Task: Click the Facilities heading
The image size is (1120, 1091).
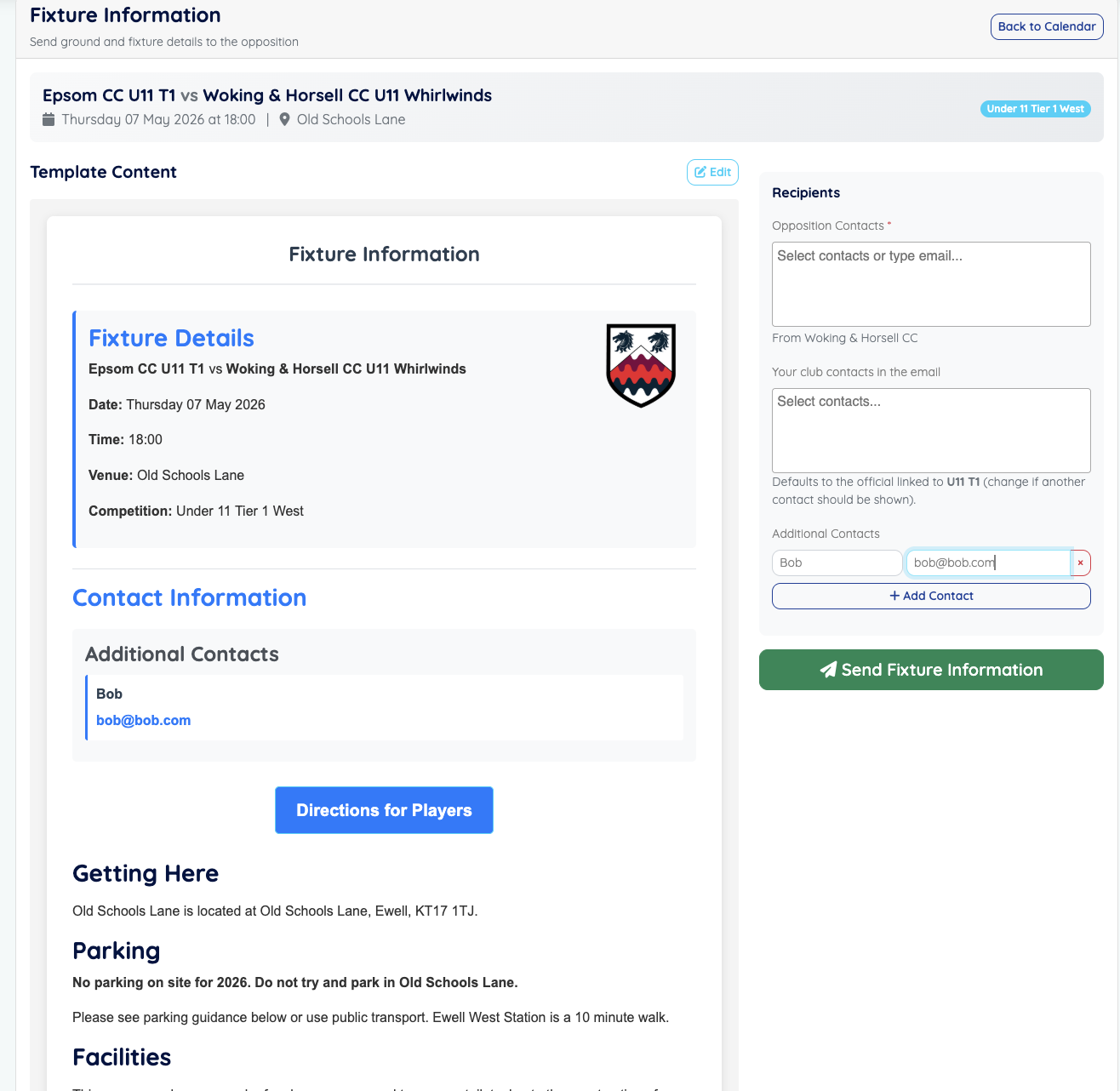Action: click(122, 1057)
